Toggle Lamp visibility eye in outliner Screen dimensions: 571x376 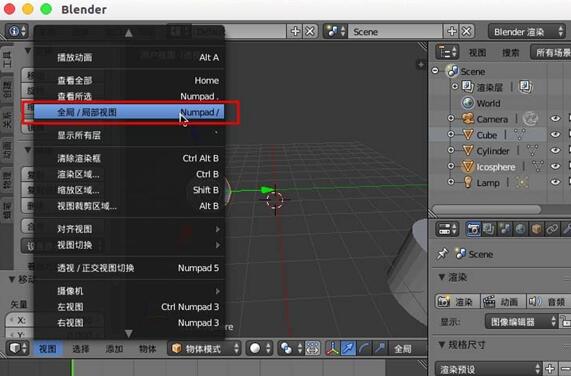(555, 182)
